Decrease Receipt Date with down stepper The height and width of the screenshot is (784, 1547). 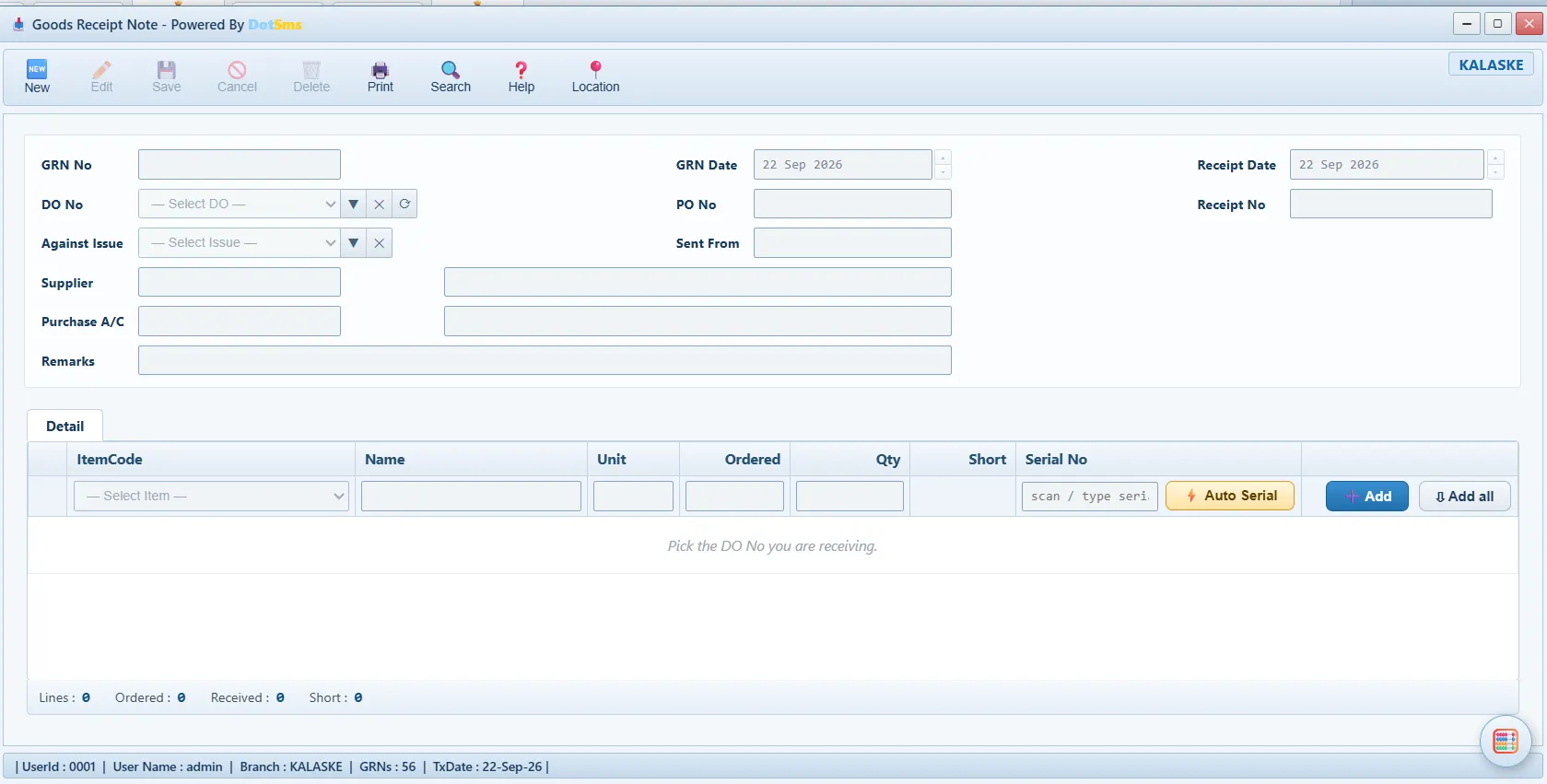[1495, 172]
